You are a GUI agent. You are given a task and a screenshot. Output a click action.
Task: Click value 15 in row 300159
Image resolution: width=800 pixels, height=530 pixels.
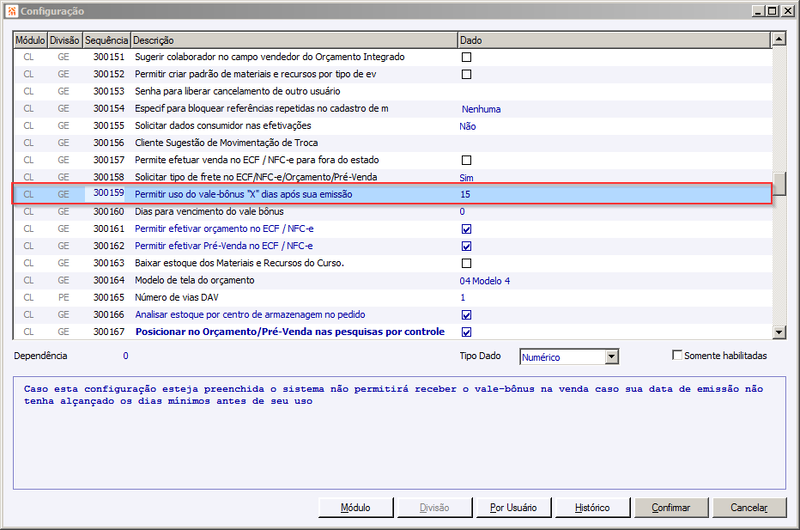pyautogui.click(x=465, y=194)
